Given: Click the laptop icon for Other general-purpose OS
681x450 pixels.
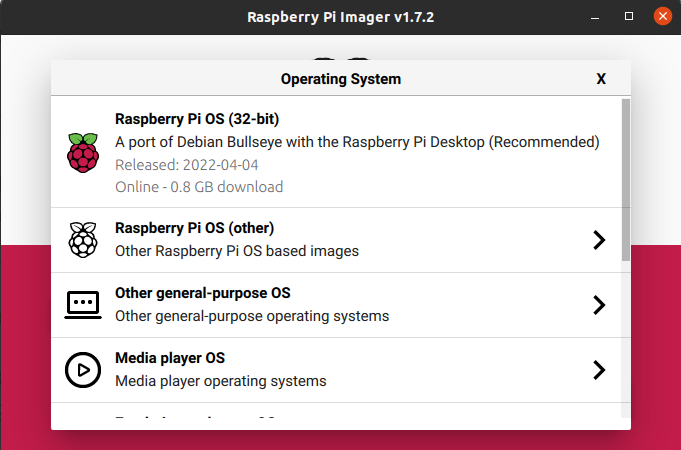Looking at the screenshot, I should 83,305.
